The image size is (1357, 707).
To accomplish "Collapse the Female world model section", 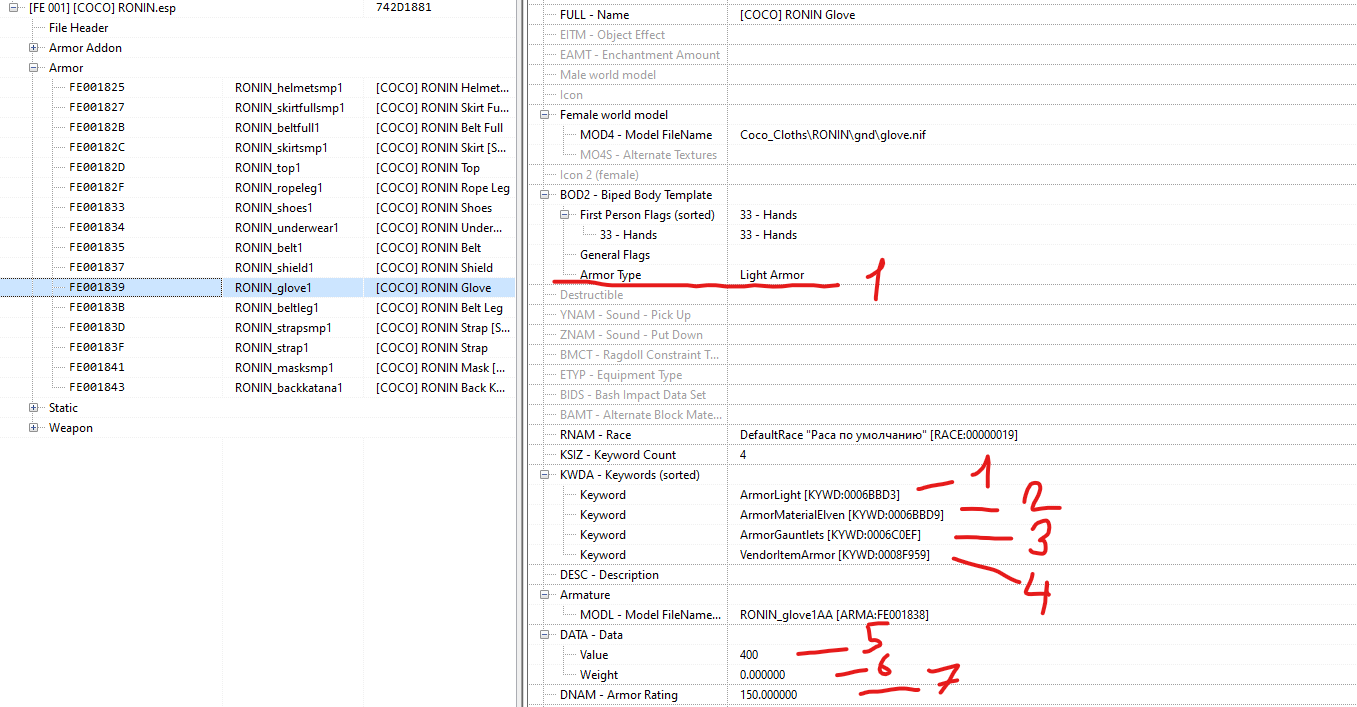I will [545, 115].
